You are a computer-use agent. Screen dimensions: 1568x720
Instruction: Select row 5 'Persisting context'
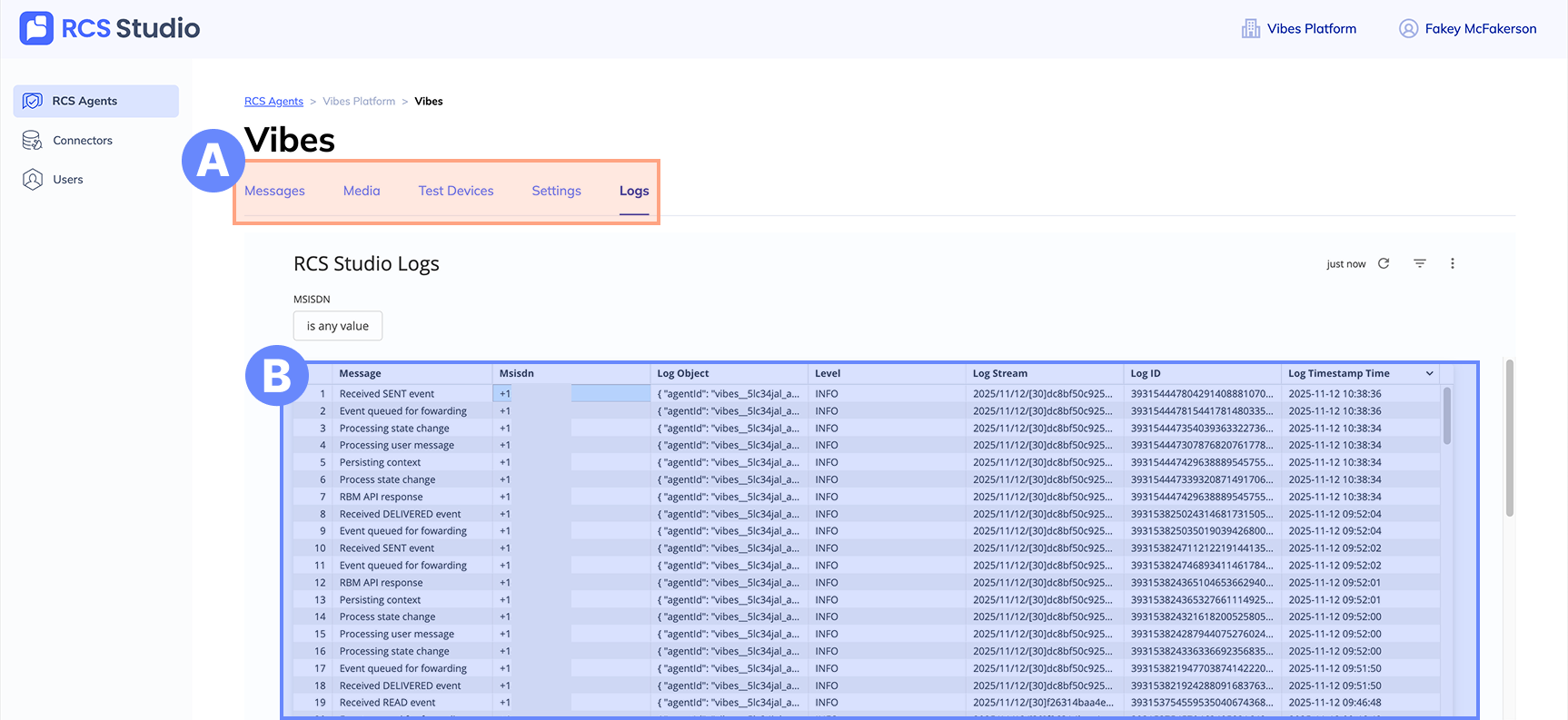point(380,463)
